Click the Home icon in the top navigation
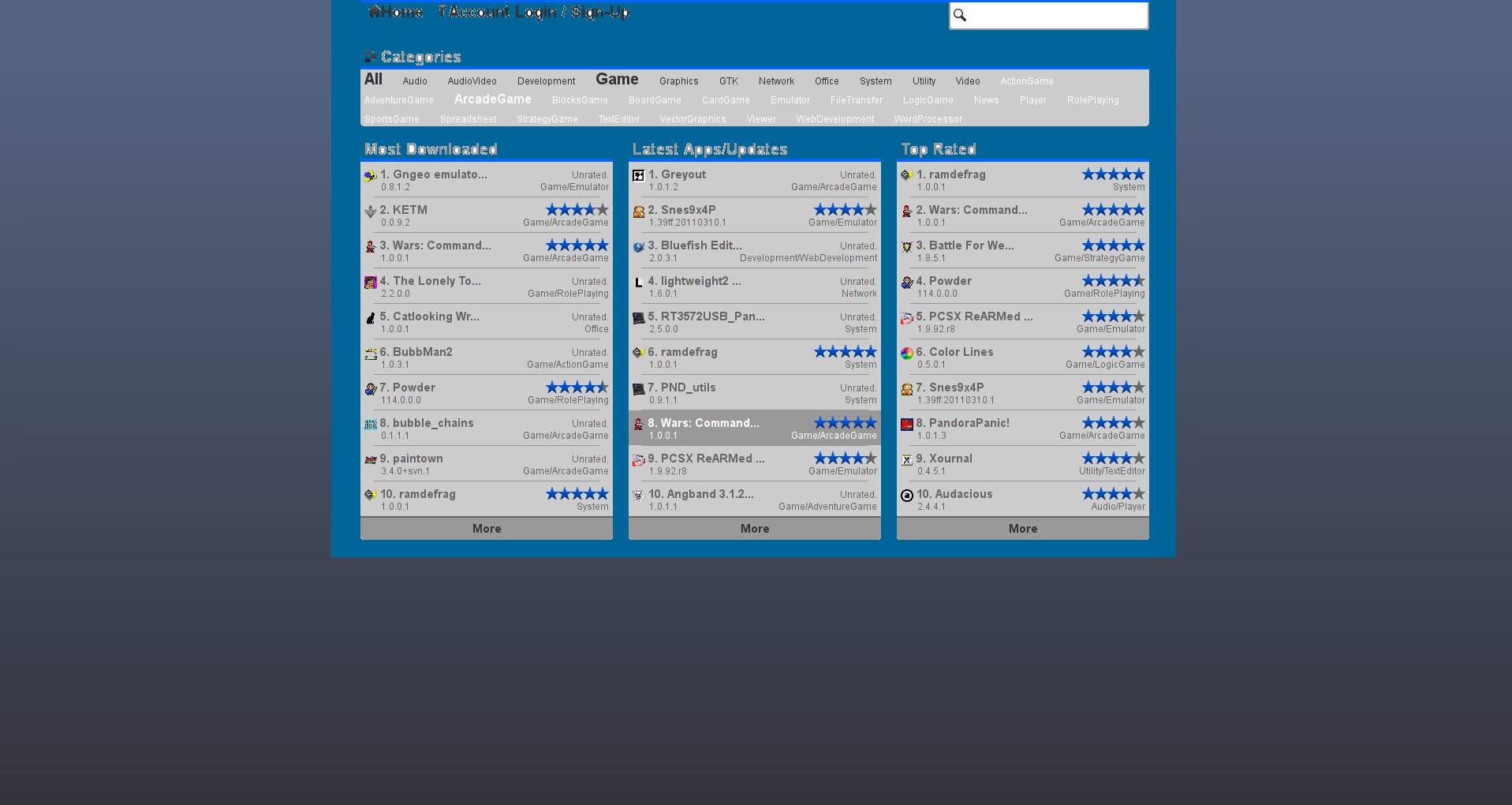 [x=375, y=12]
